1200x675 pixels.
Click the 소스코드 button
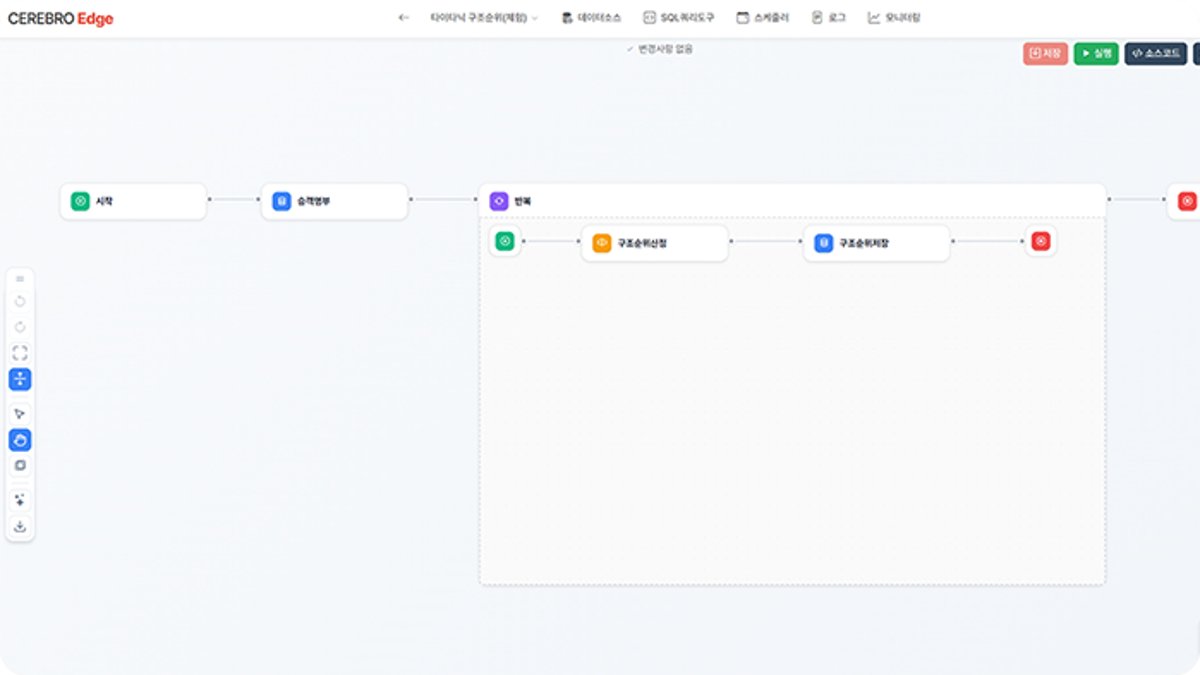click(x=1155, y=53)
